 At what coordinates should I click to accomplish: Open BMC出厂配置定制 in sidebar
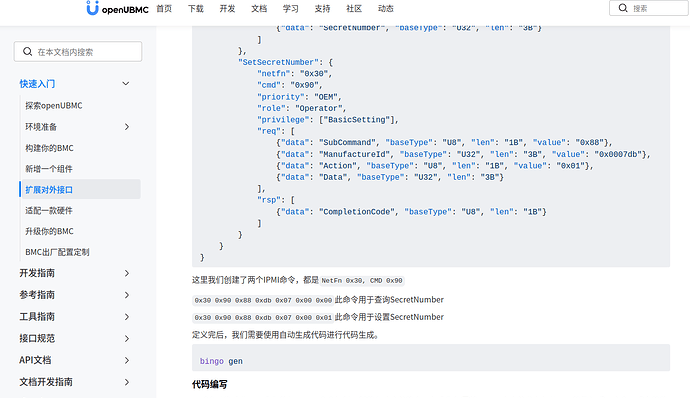click(57, 252)
